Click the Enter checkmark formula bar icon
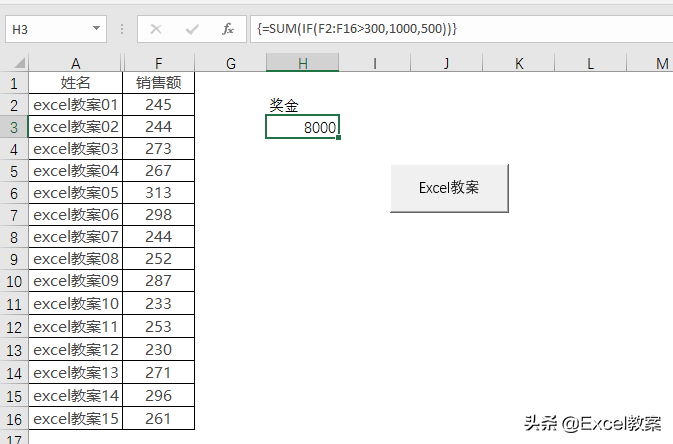This screenshot has width=673, height=444. click(192, 29)
